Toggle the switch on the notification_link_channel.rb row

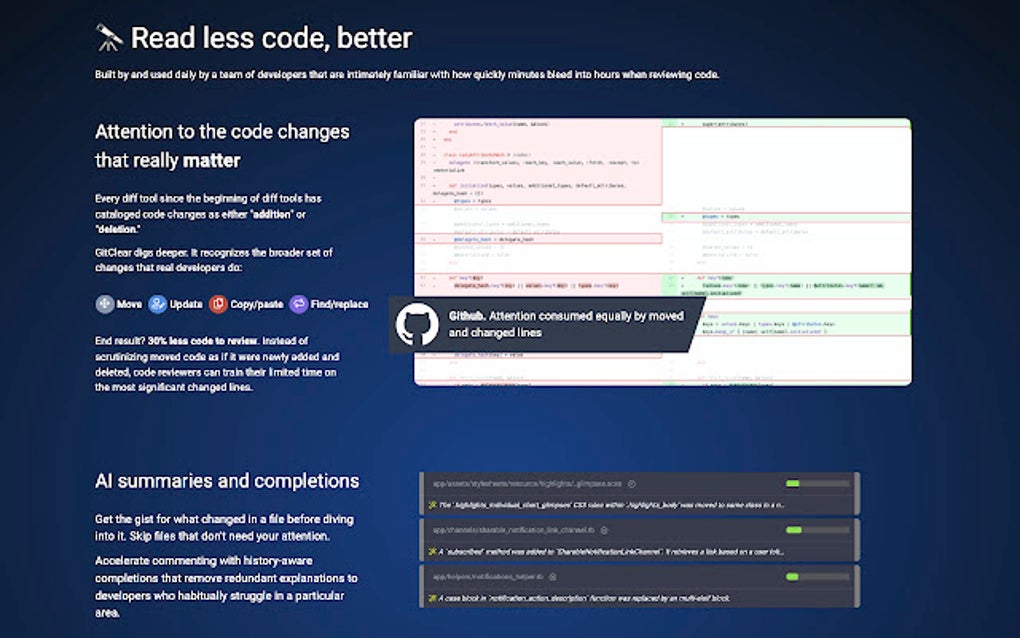click(x=793, y=531)
